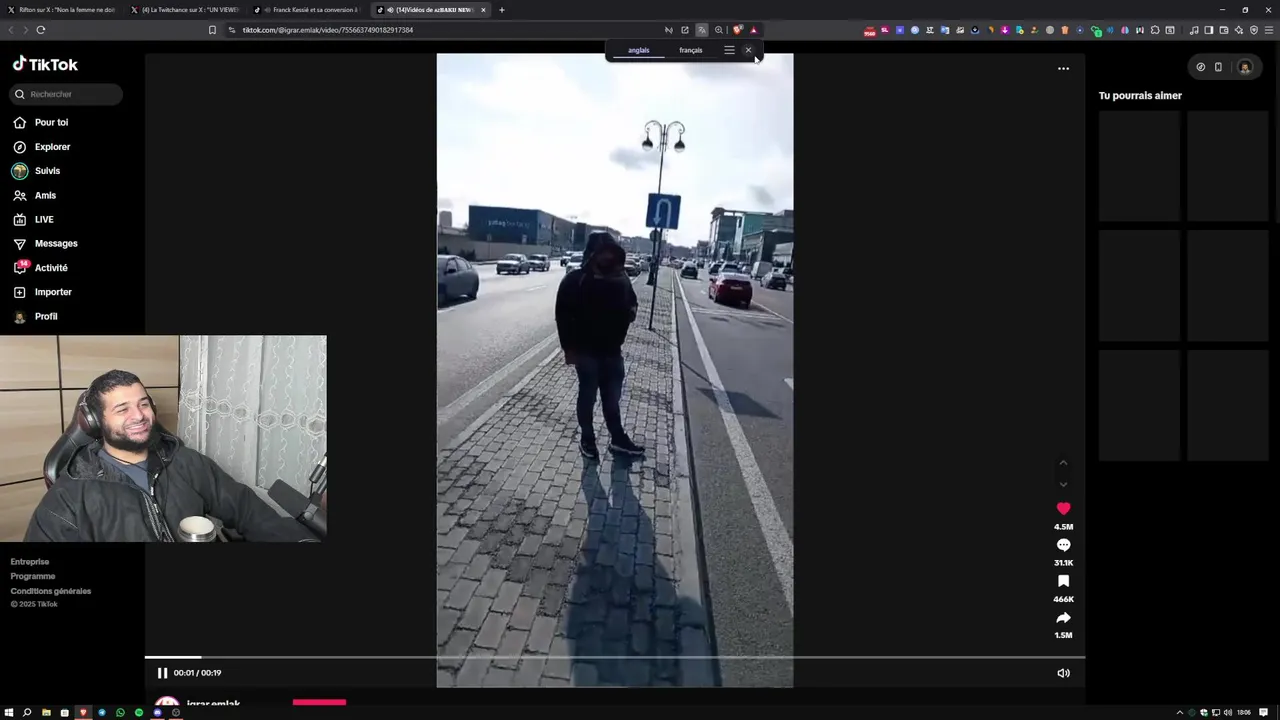
Task: Open Discord from the taskbar
Action: coord(157,713)
